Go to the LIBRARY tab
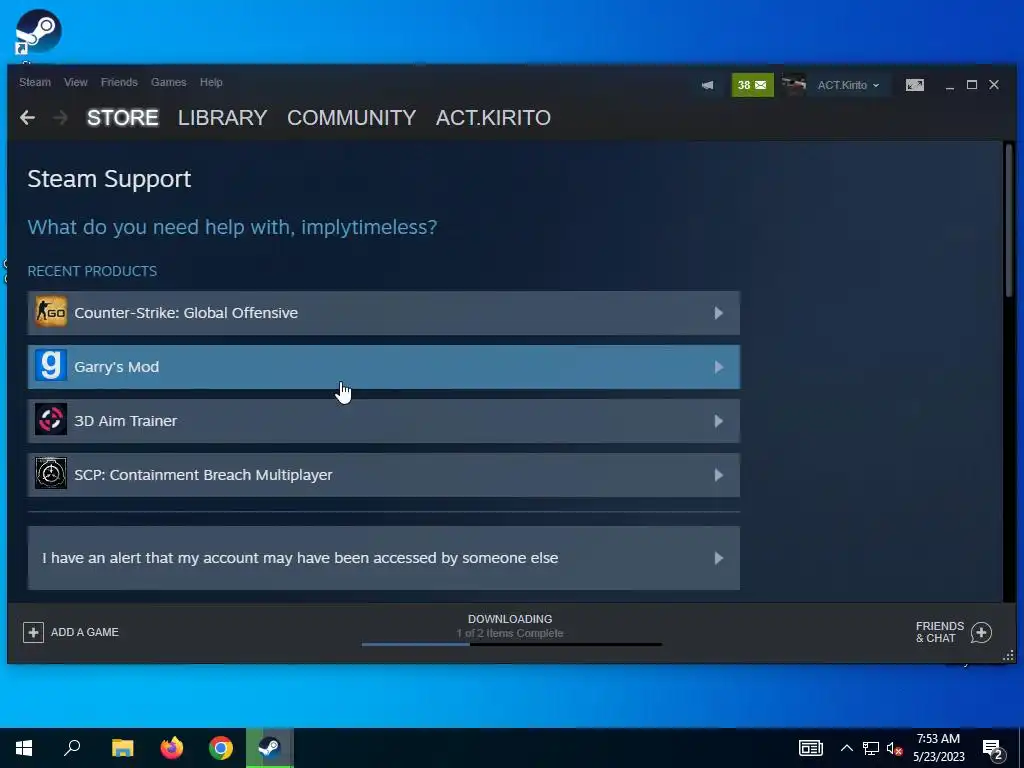Screen dimensions: 1024x768 click(x=222, y=118)
